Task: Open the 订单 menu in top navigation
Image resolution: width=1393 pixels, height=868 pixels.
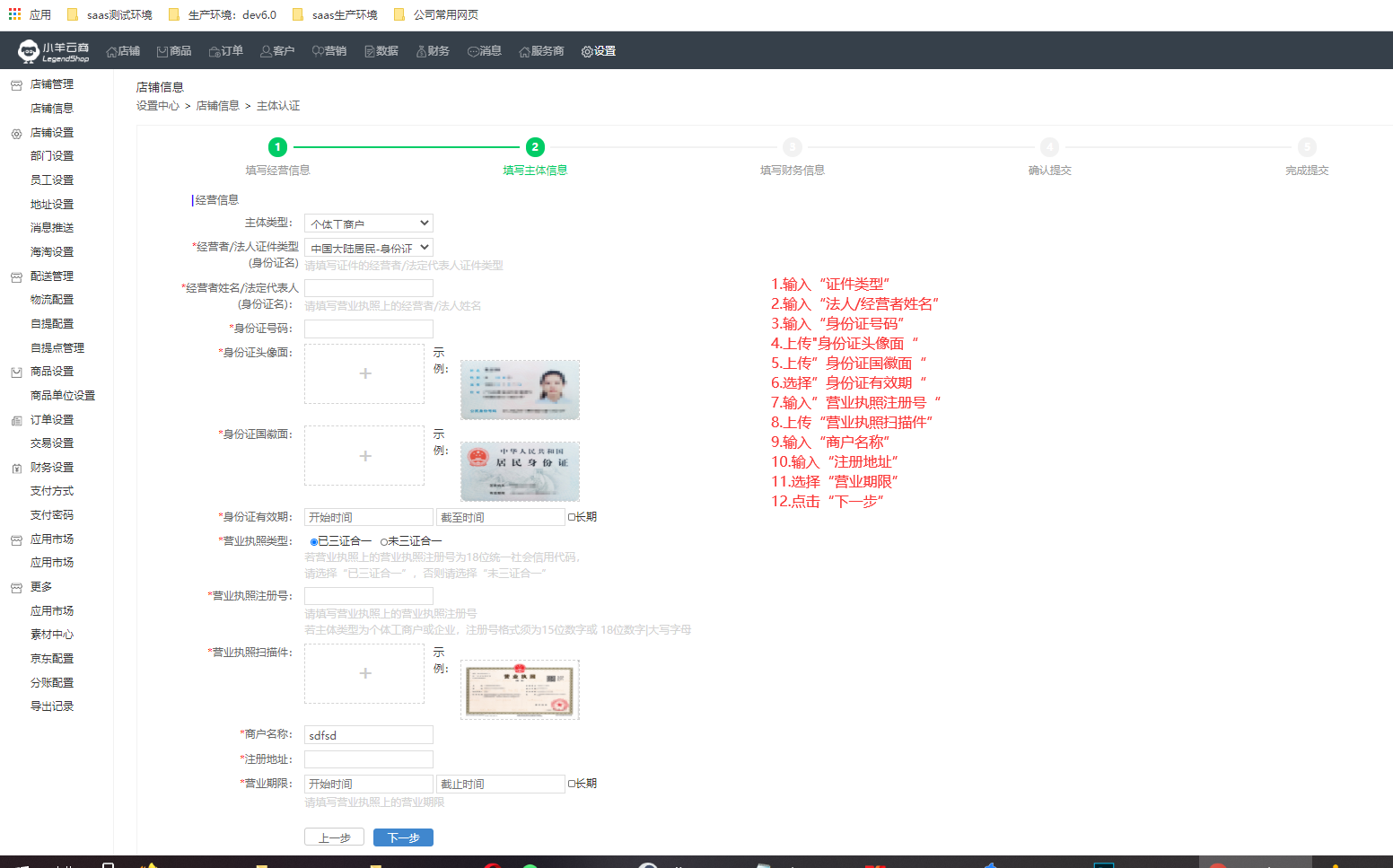Action: (226, 51)
